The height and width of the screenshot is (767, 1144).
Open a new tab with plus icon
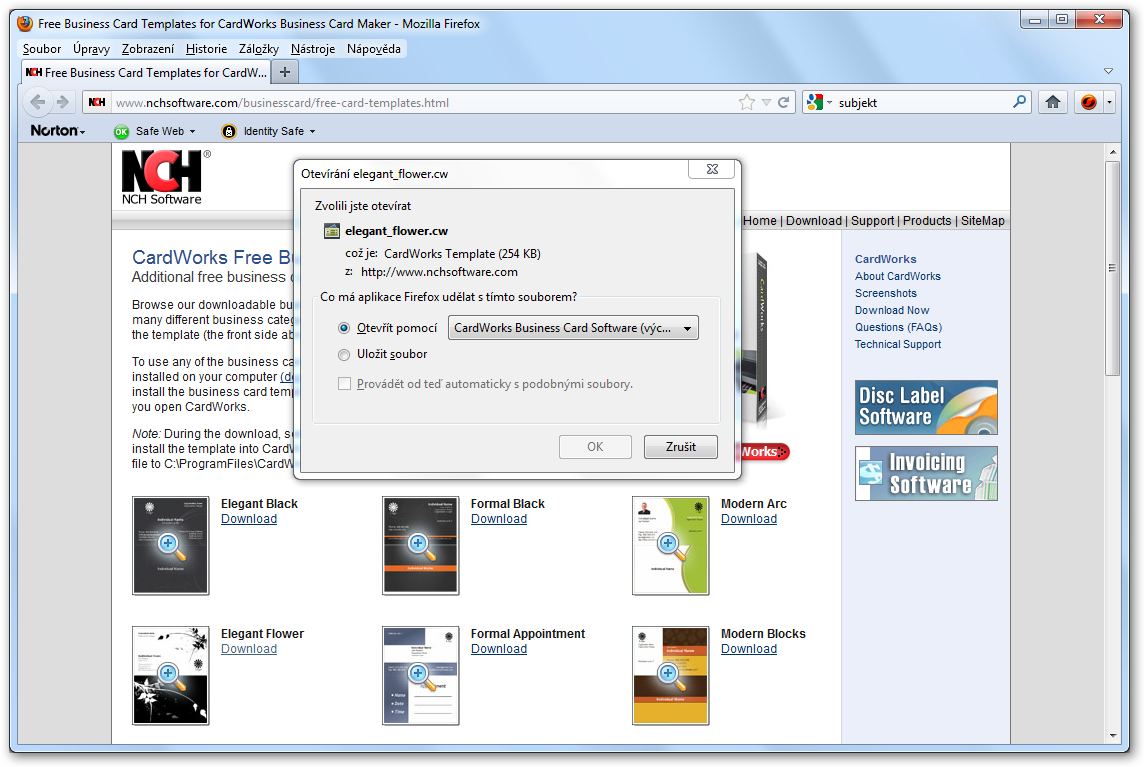[x=285, y=72]
